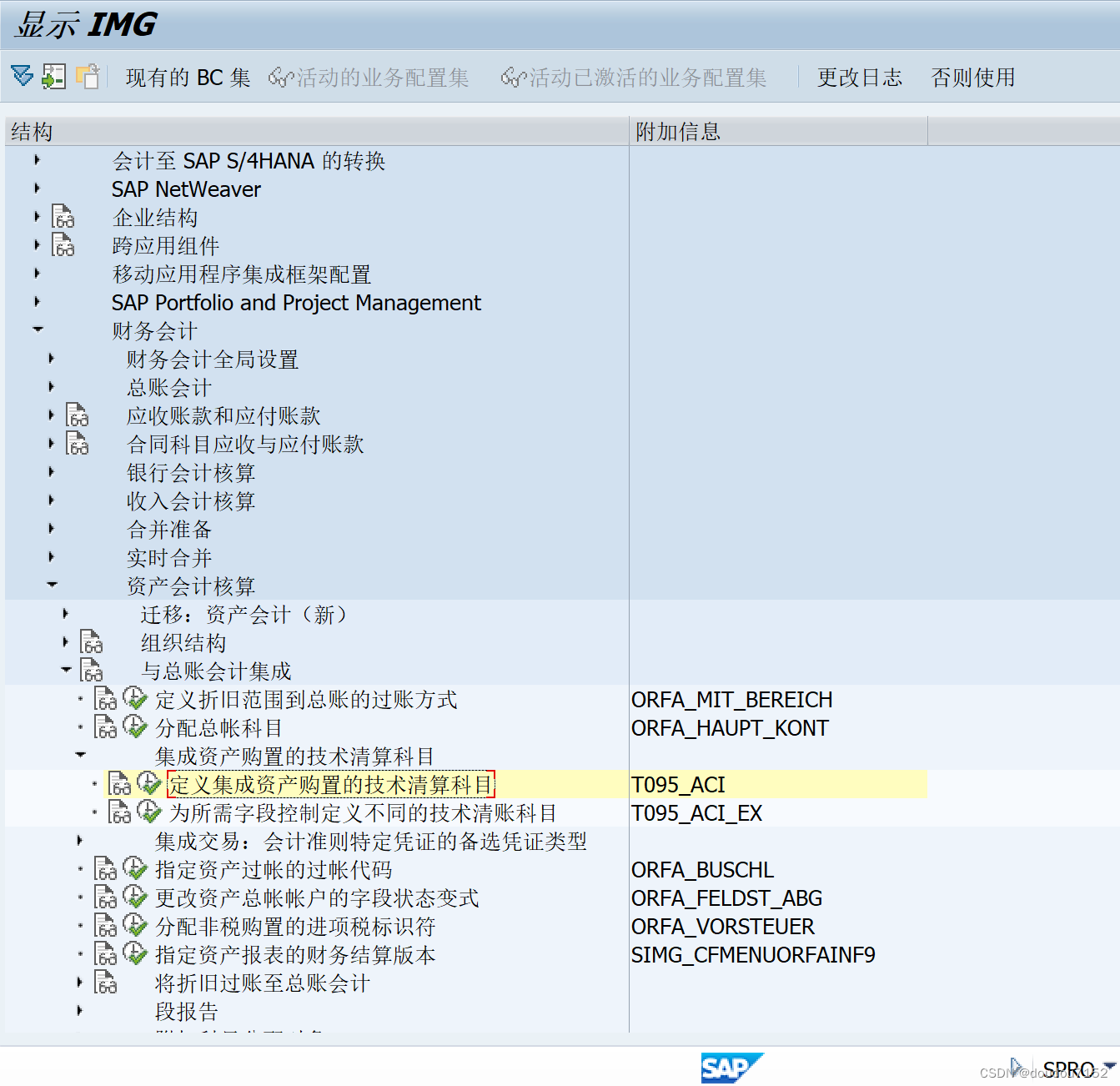Open documentation for 分配非税购置的进项税标识符
The height and width of the screenshot is (1086, 1120).
106,926
